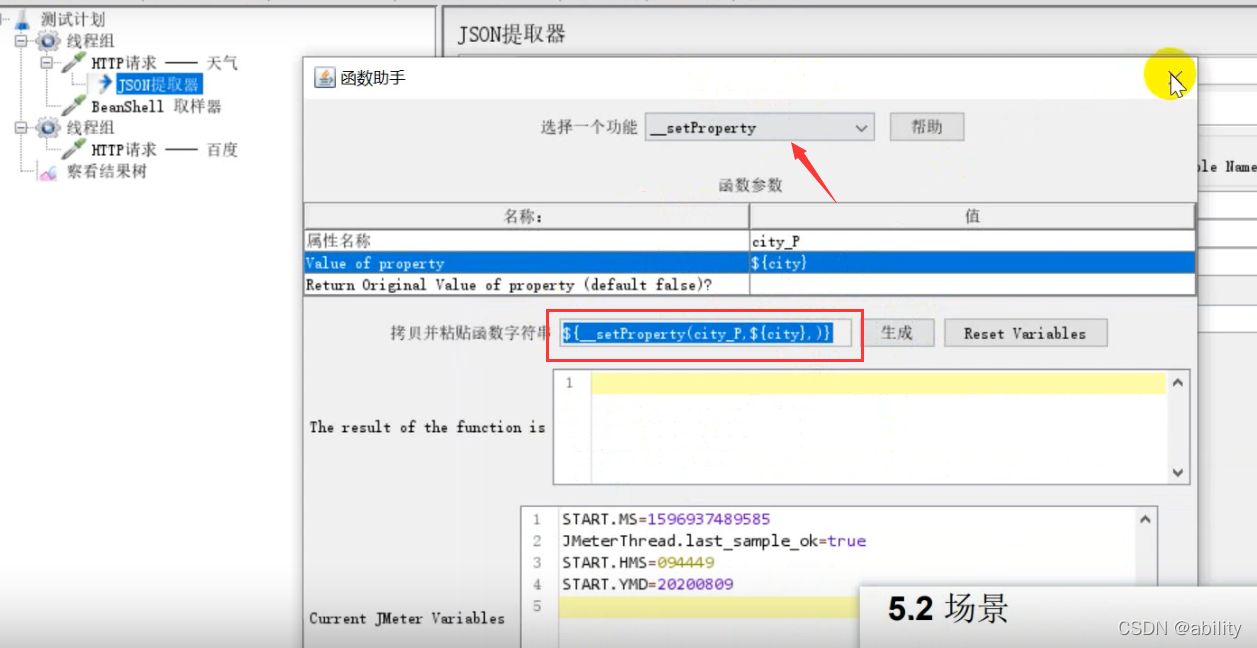The height and width of the screenshot is (648, 1257).
Task: Click the 生成 button
Action: pos(897,333)
